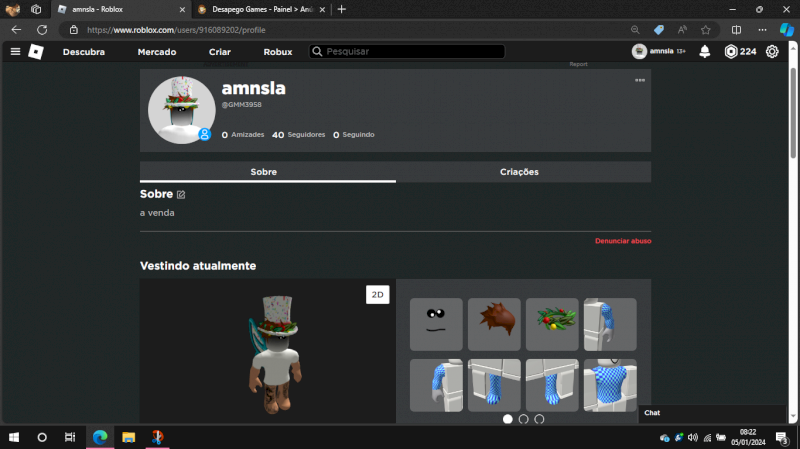Open the Mercado menu item
This screenshot has height=449, width=800.
tap(157, 52)
